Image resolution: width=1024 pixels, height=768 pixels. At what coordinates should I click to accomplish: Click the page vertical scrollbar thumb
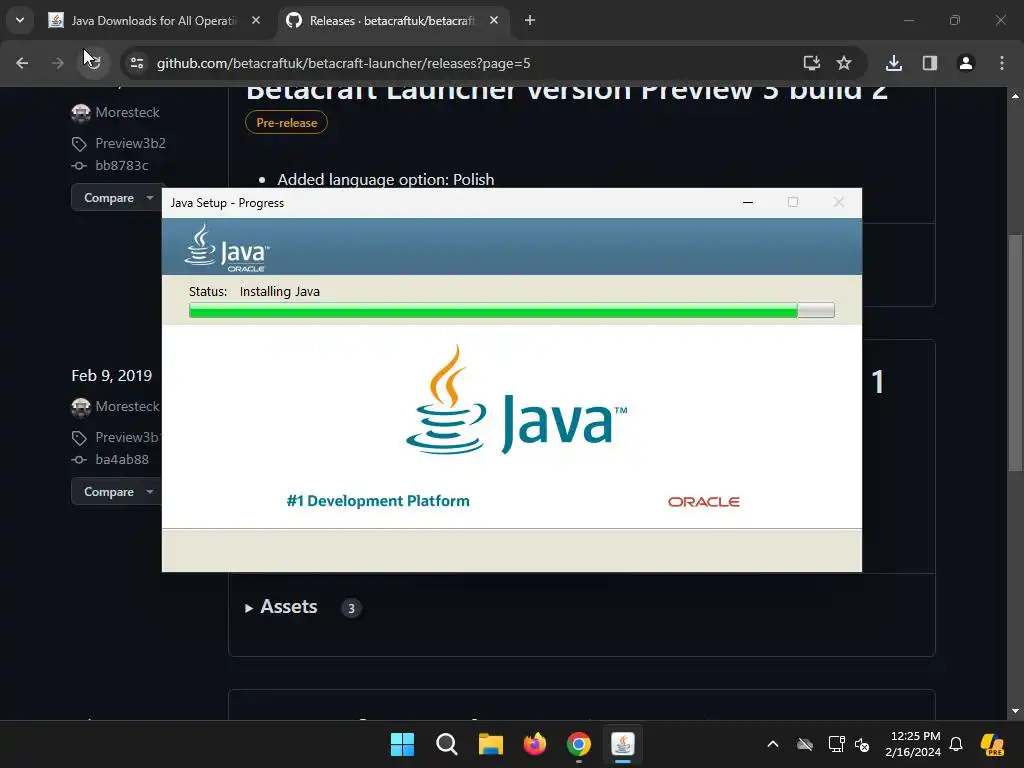1015,351
